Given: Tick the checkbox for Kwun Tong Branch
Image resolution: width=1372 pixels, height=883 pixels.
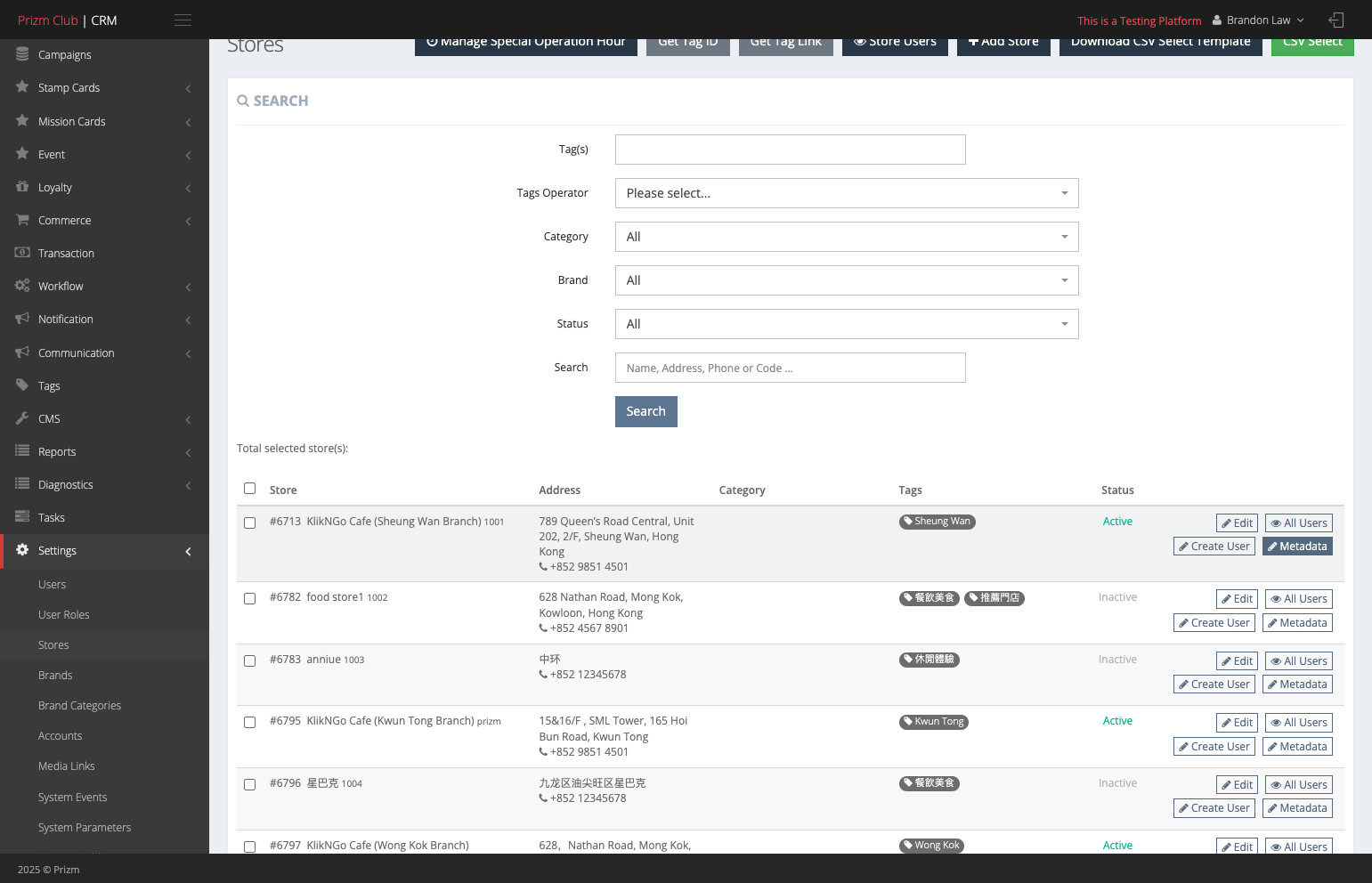Looking at the screenshot, I should click(x=250, y=723).
